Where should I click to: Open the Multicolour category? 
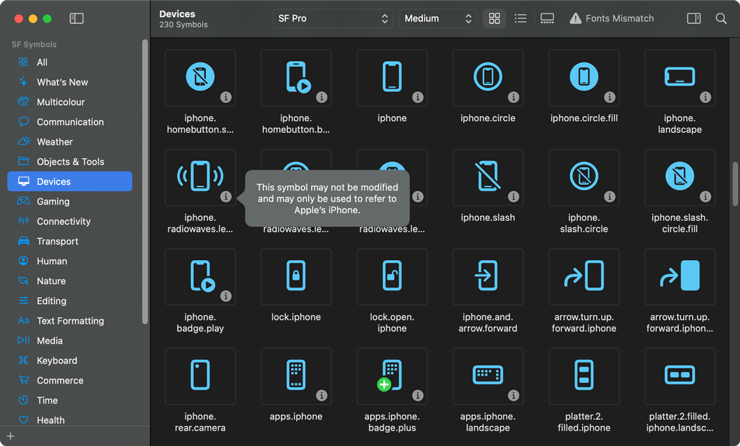click(70, 102)
